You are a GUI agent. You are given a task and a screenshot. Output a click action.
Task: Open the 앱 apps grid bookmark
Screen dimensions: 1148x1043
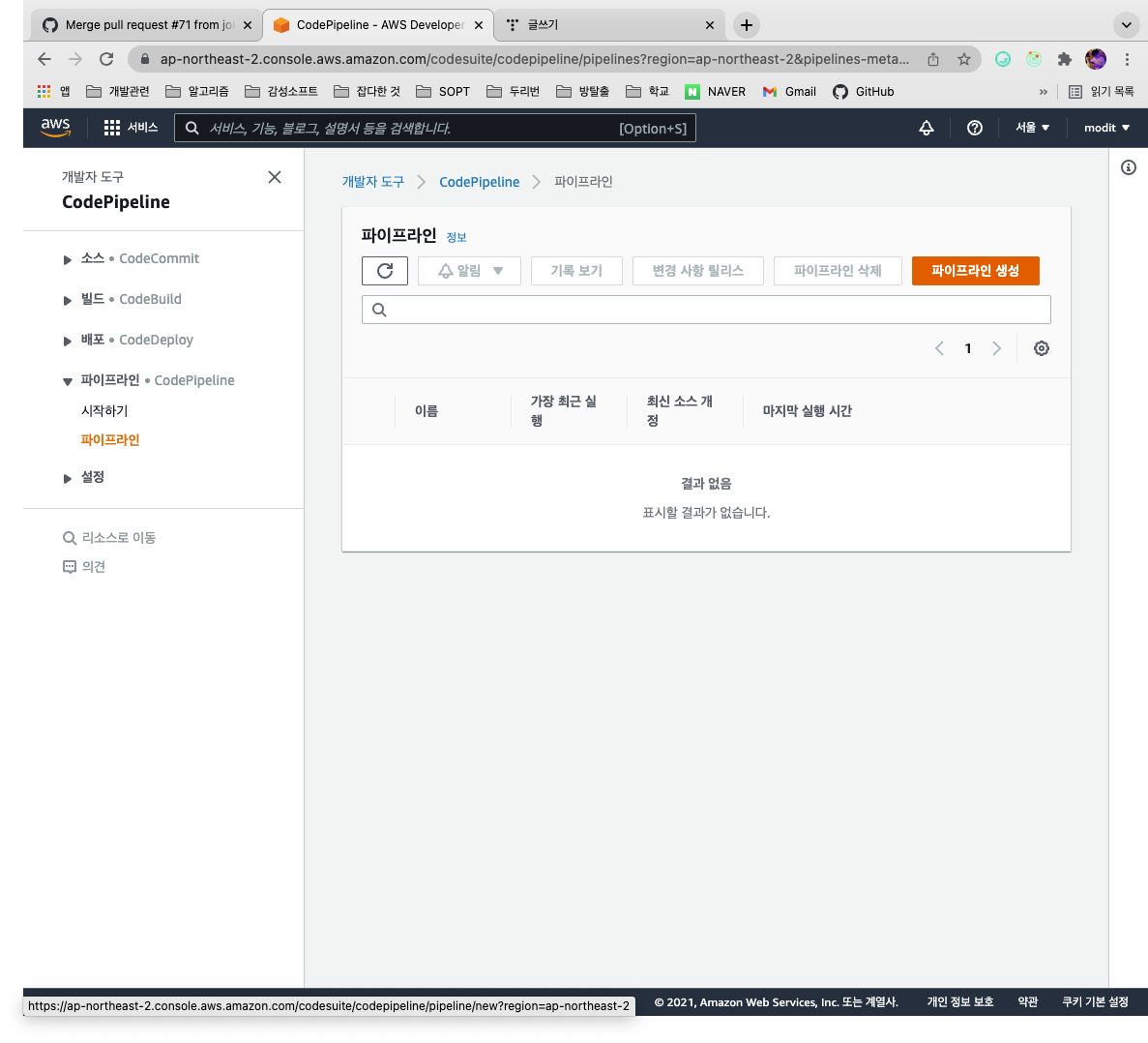click(53, 92)
